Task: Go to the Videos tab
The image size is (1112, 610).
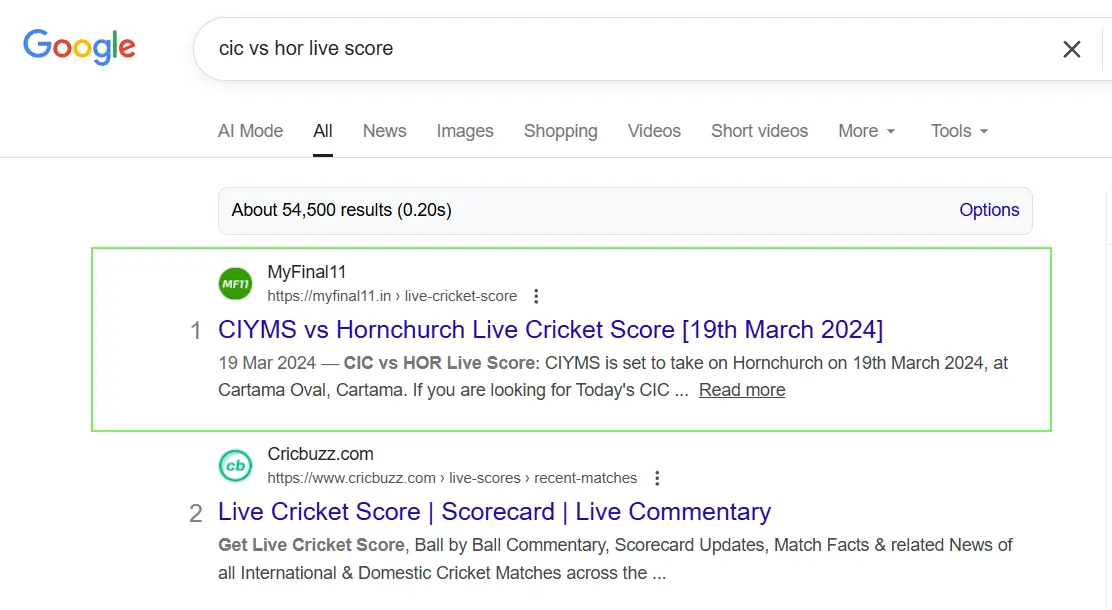Action: (654, 131)
